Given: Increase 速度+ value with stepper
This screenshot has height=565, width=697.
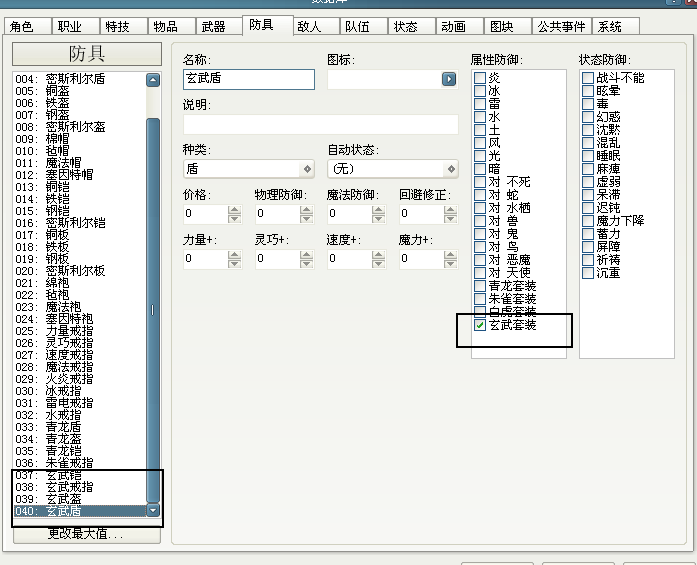Looking at the screenshot, I should (378, 254).
